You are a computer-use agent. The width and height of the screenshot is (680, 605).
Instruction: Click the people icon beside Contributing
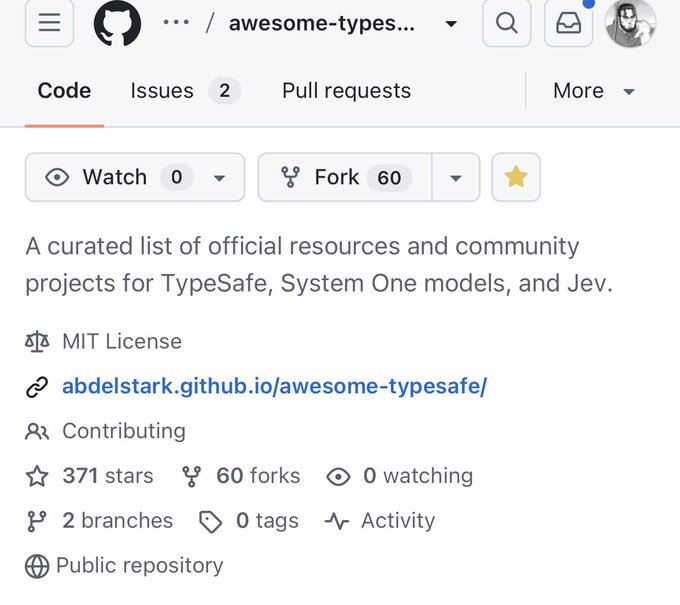37,432
